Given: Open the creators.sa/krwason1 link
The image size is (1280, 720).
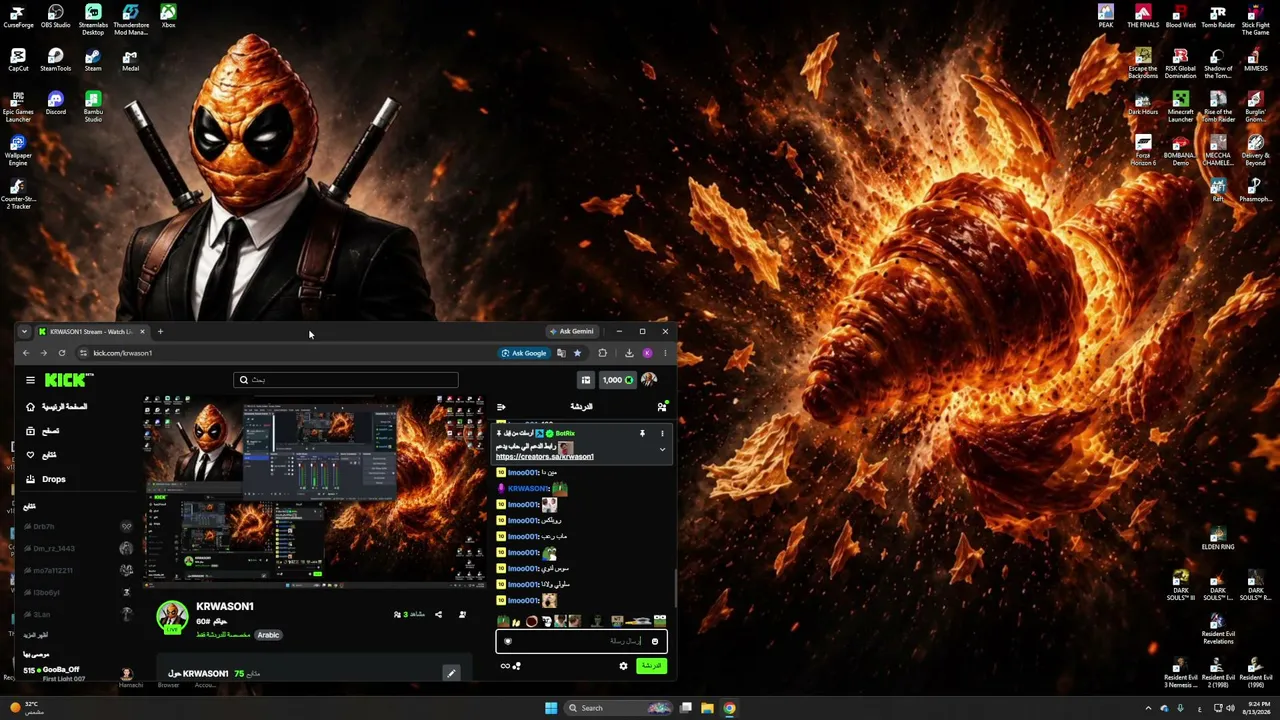Looking at the screenshot, I should coord(545,457).
